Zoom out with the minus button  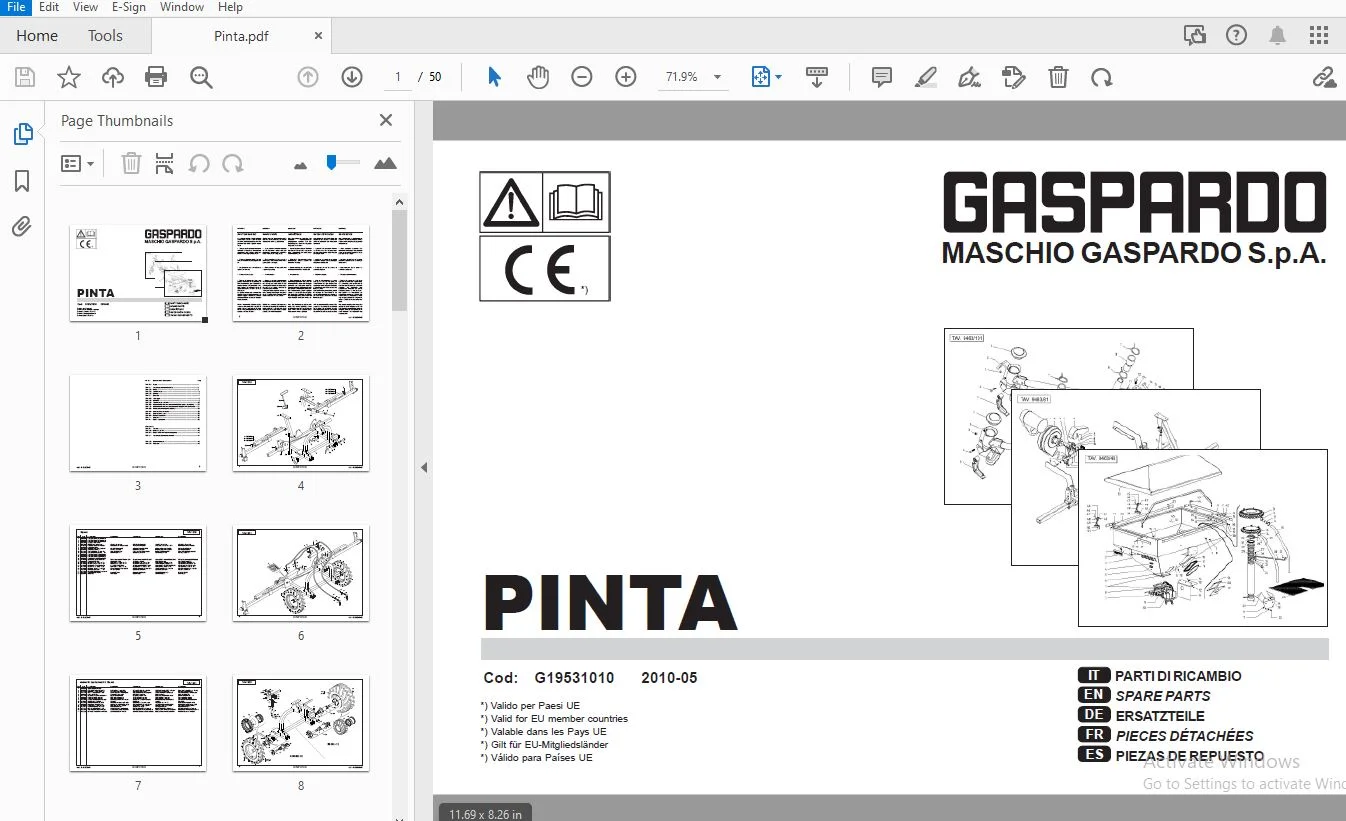pyautogui.click(x=582, y=77)
